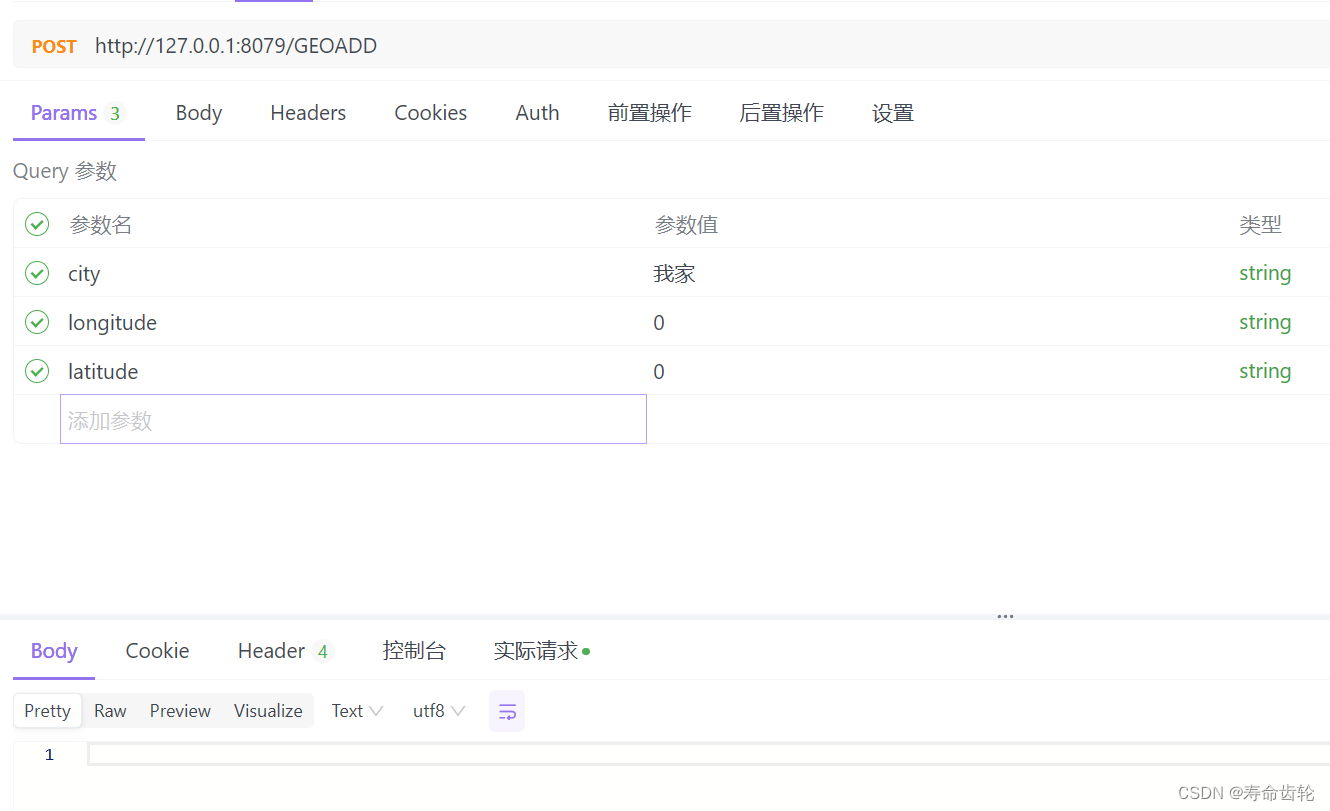Click the orange POST method label
This screenshot has width=1330, height=811.
pyautogui.click(x=53, y=45)
